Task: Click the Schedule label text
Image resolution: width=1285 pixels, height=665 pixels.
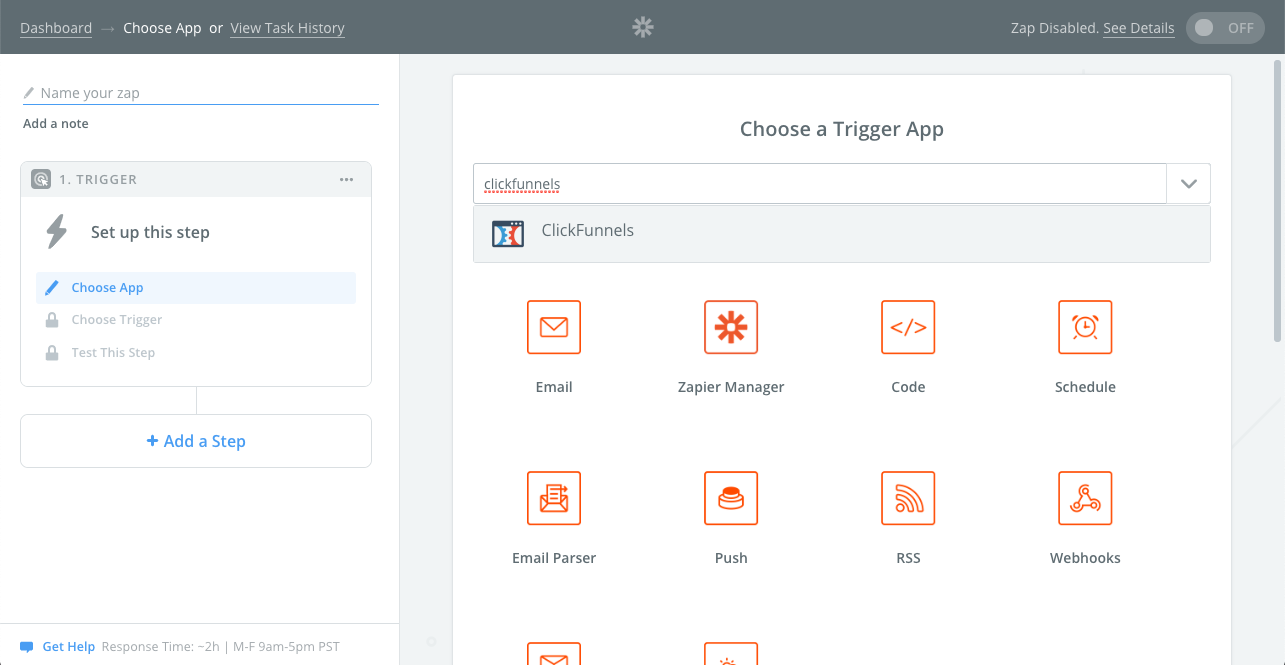Action: tap(1085, 387)
